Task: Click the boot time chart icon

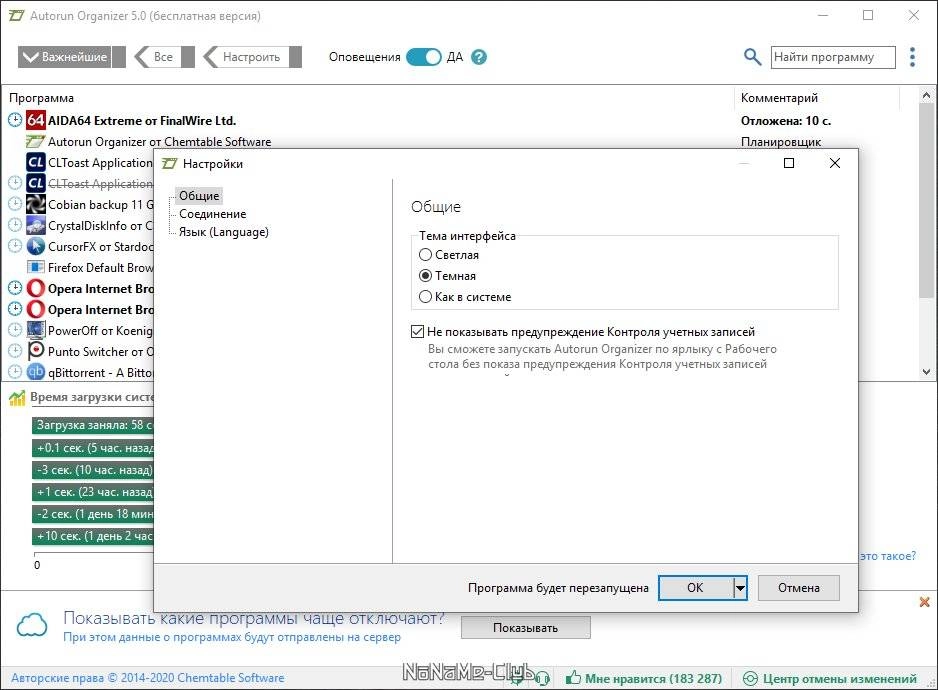Action: [x=17, y=398]
